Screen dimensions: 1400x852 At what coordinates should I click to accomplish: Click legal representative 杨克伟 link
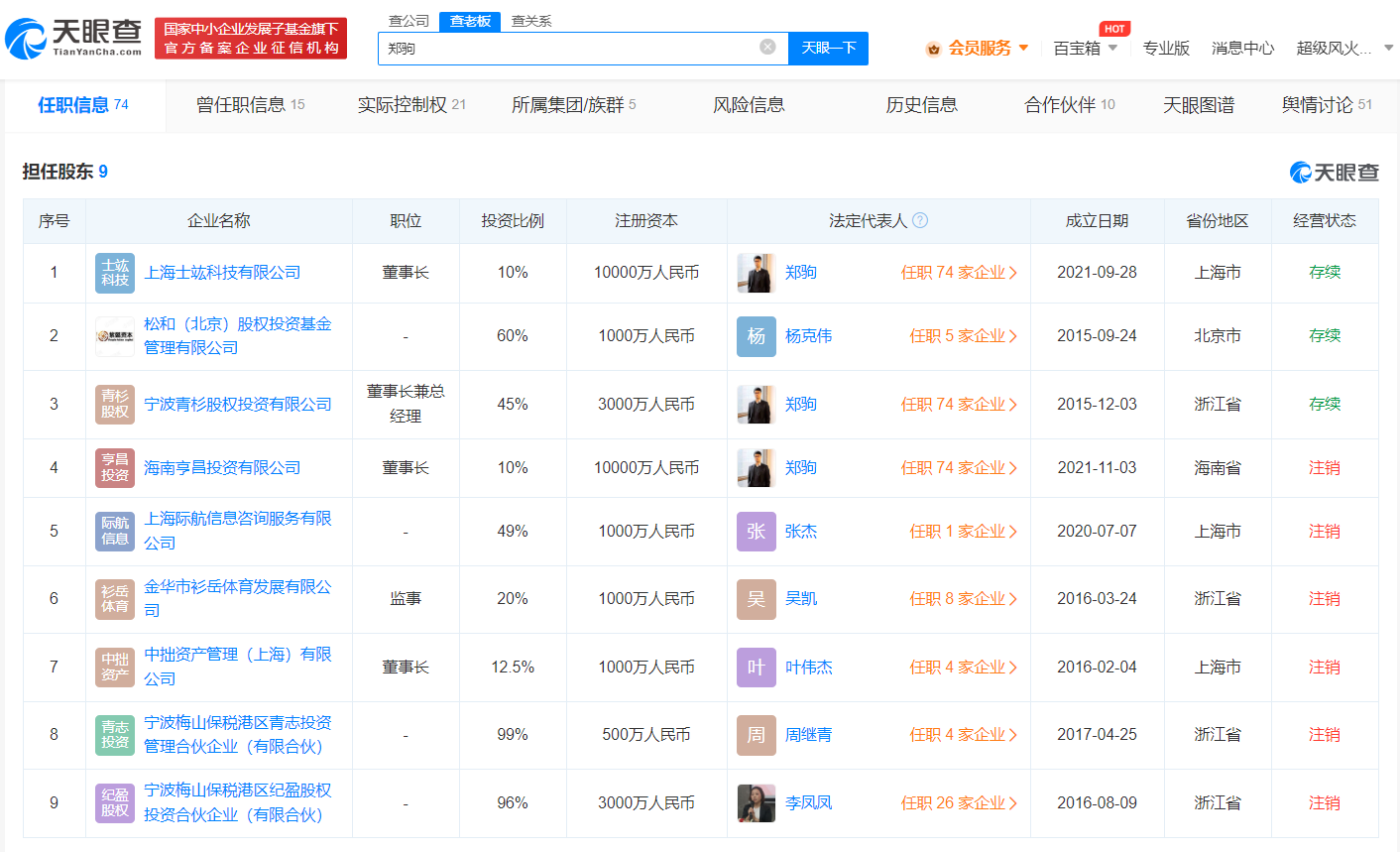(x=809, y=335)
